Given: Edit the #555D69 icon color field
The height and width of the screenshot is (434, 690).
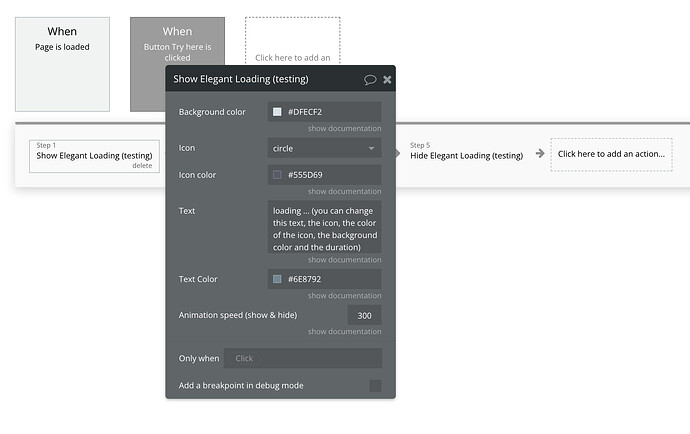Looking at the screenshot, I should click(324, 175).
